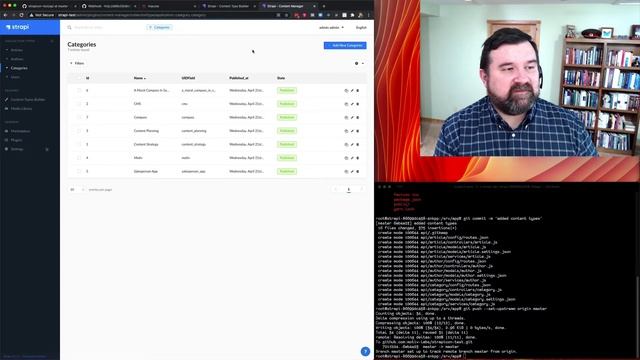Delete the A Moral Compass row
Viewport: 640px width, 360px height.
point(358,91)
